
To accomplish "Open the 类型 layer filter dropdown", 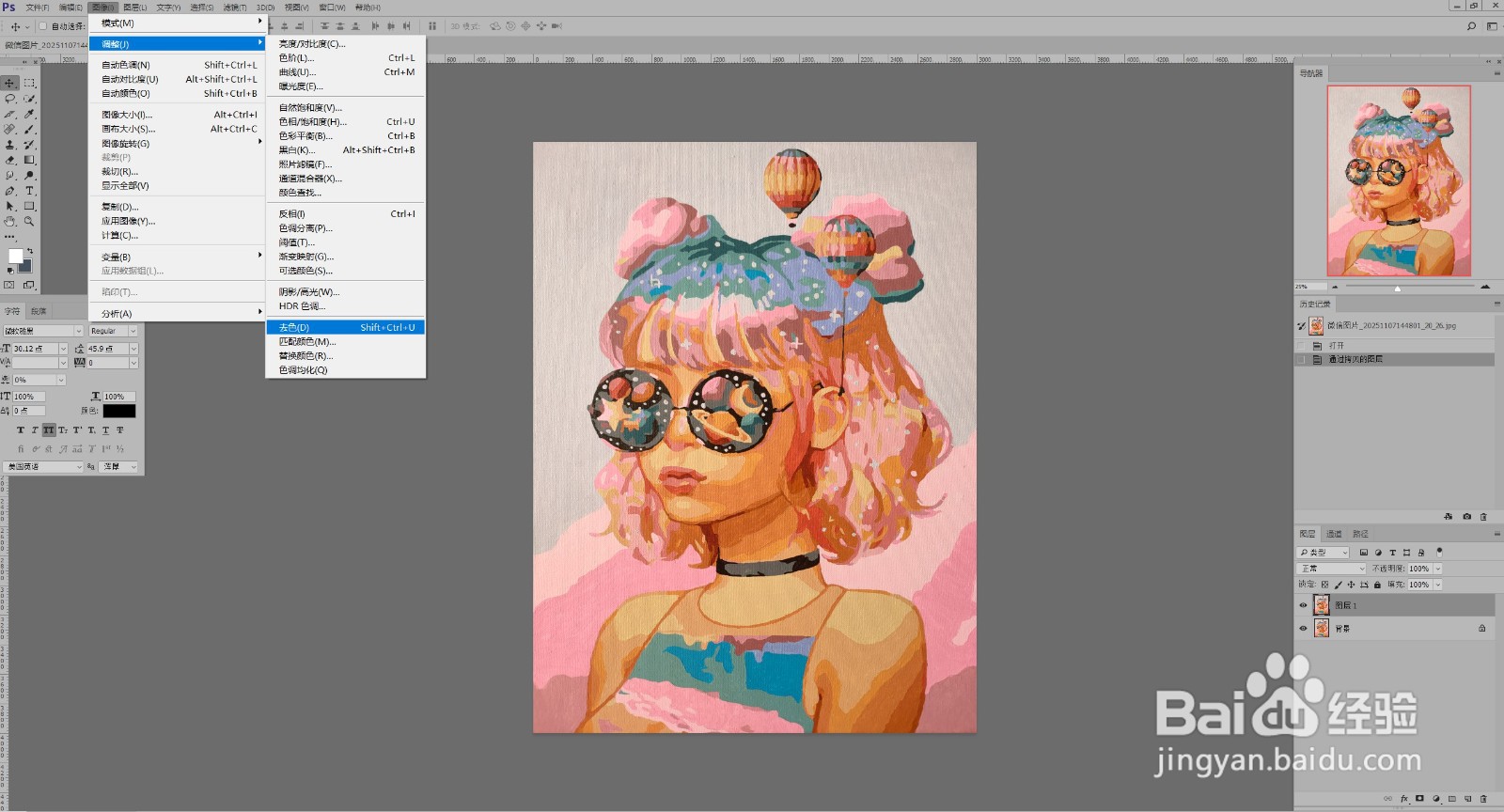I will click(1323, 553).
